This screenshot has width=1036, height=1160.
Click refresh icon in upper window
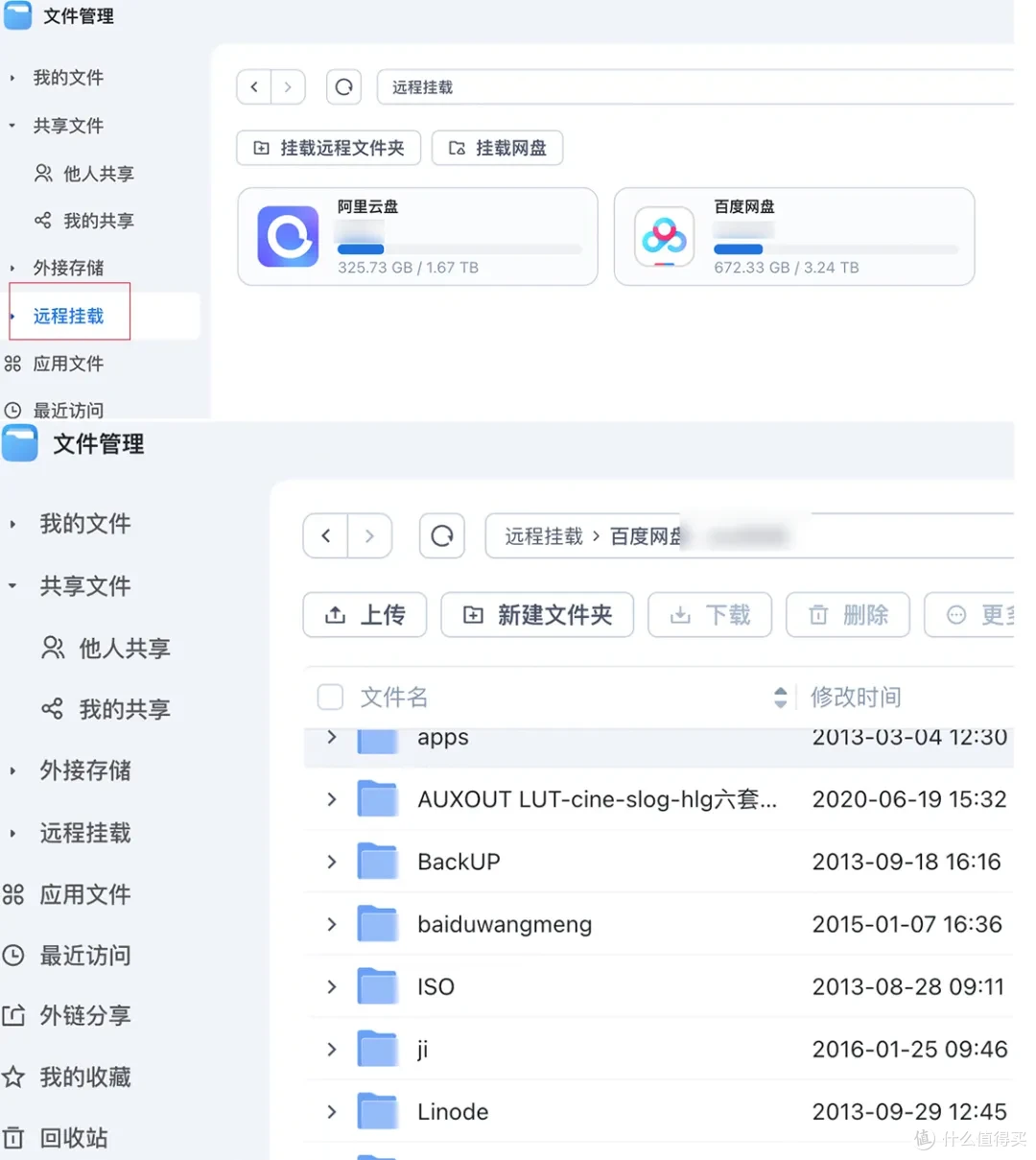[343, 87]
